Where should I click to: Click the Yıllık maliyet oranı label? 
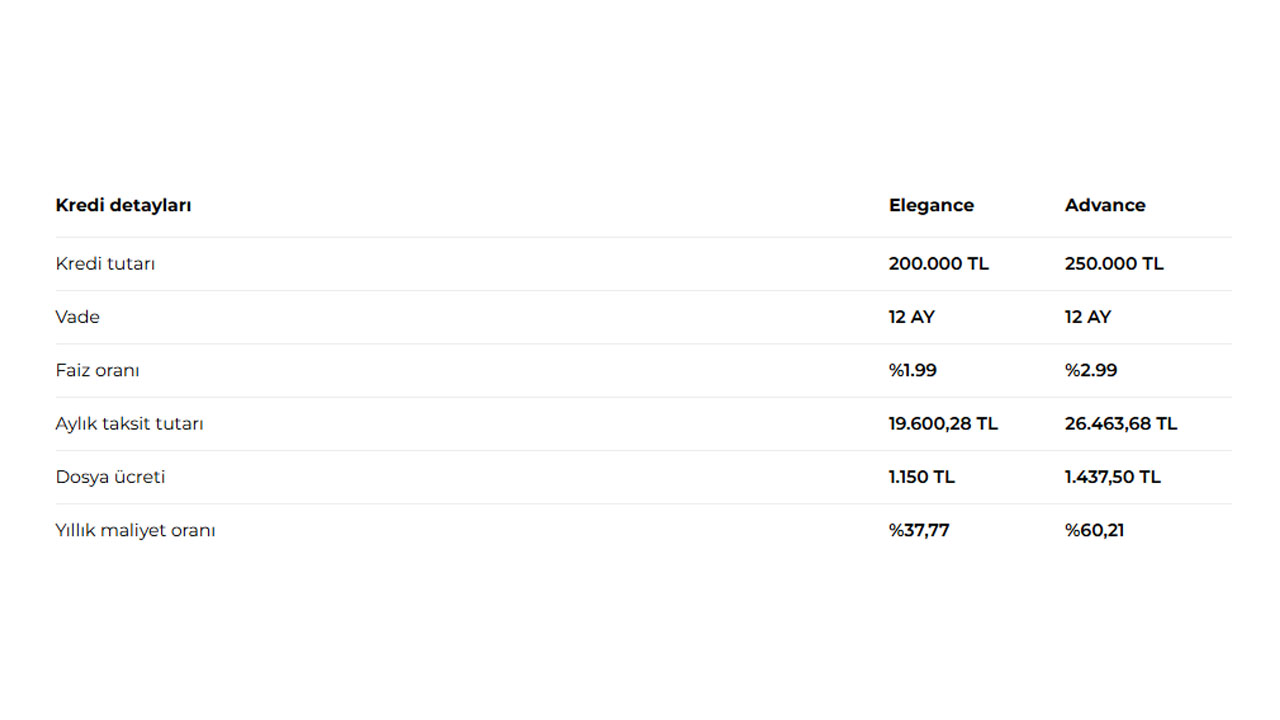(135, 530)
